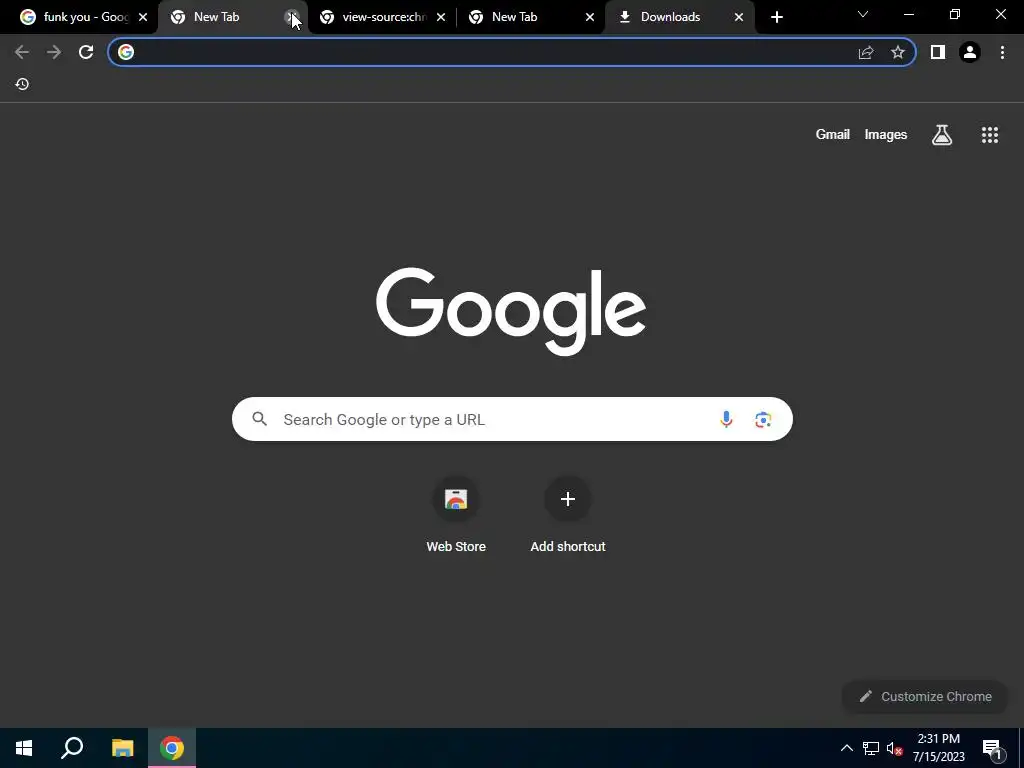1024x768 pixels.
Task: Open the muted volume tray icon
Action: [894, 748]
